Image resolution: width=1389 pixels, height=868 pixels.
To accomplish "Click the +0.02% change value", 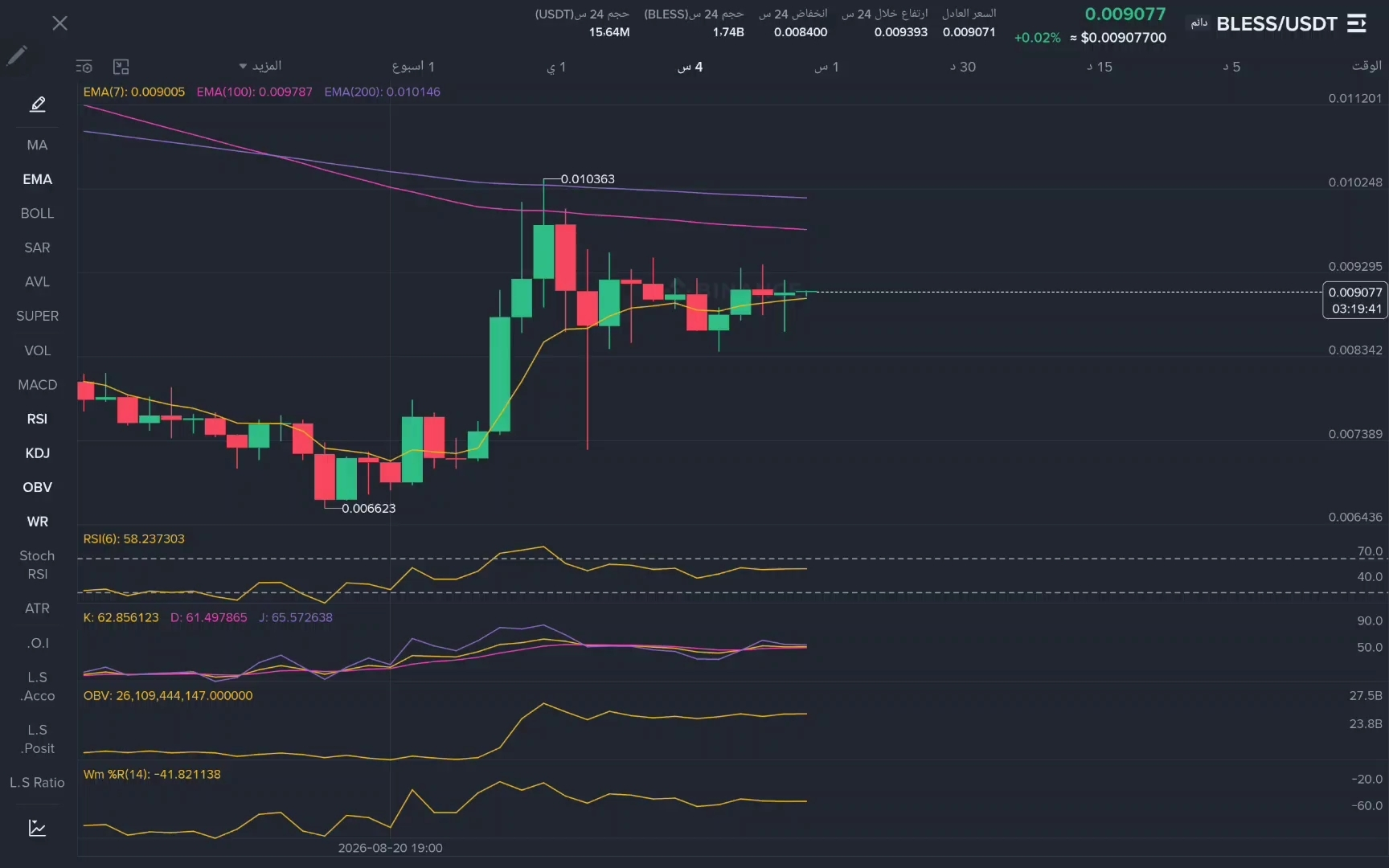I will pyautogui.click(x=1038, y=37).
